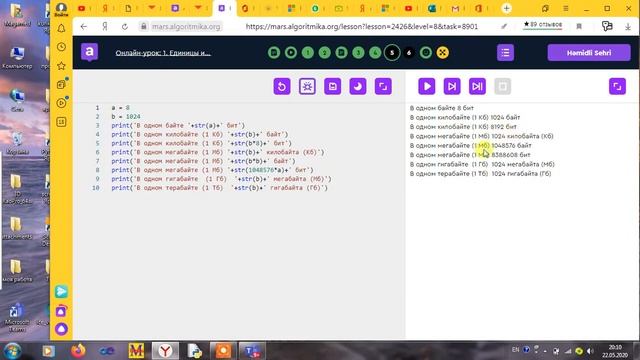Go to step 3 circle
Screen dimensions: 640x360
(358, 53)
